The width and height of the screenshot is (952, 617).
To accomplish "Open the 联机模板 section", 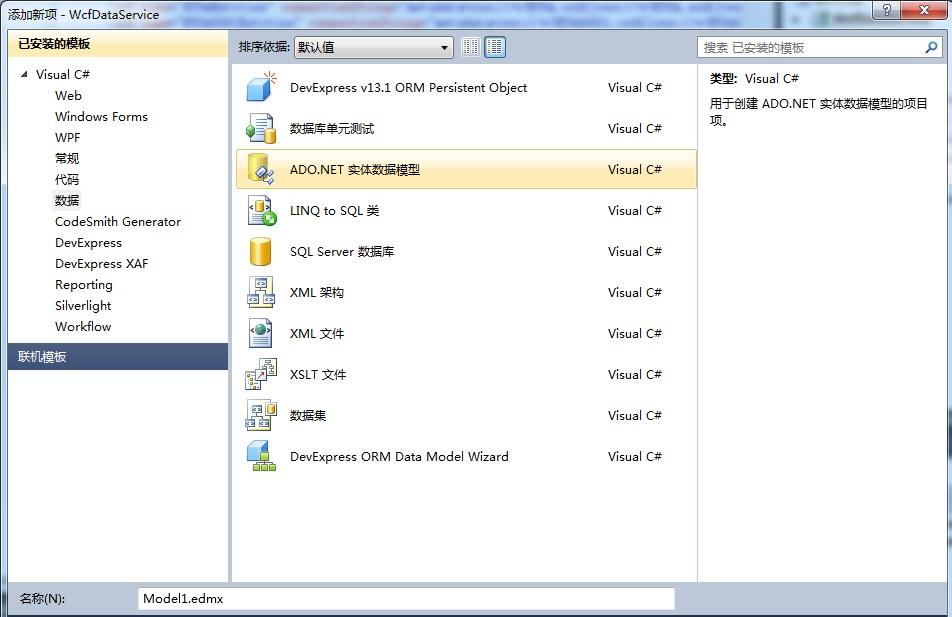I will click(x=118, y=356).
